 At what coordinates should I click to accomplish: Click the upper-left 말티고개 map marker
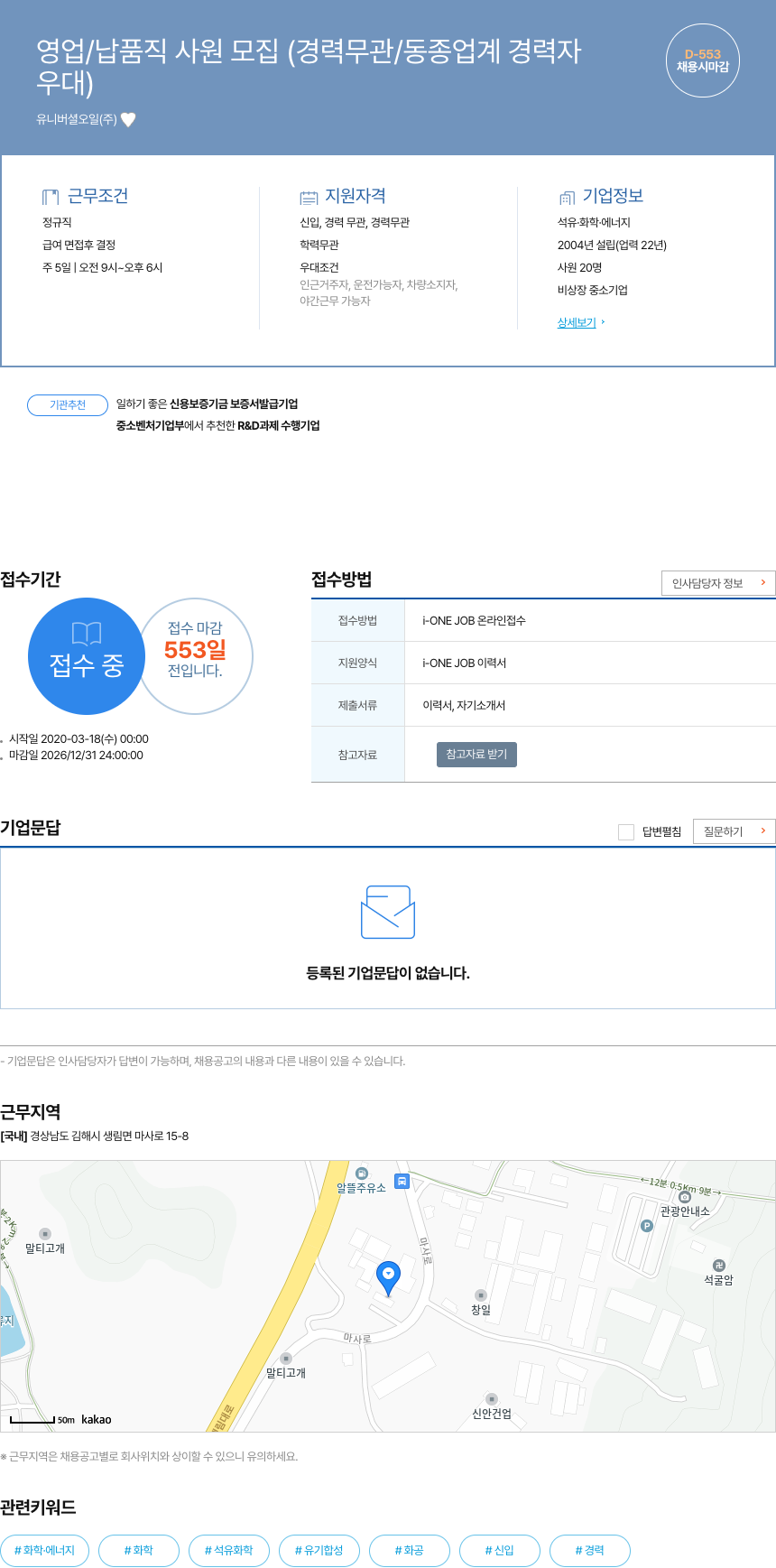tap(45, 1234)
